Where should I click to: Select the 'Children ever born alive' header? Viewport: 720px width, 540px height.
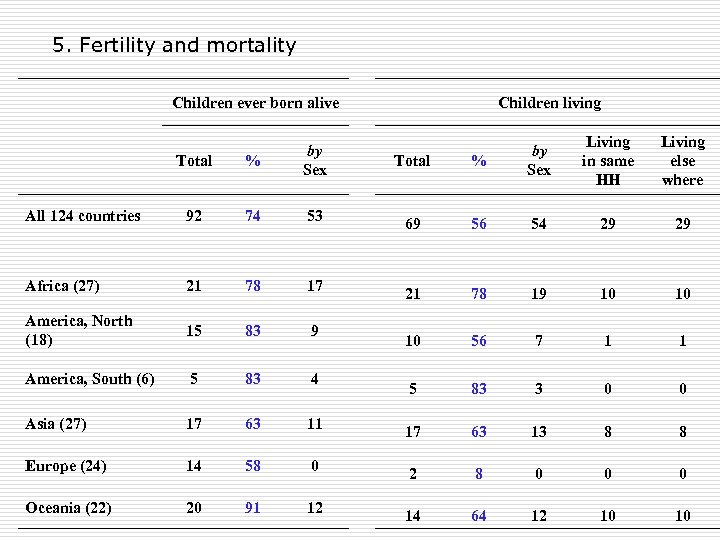point(255,102)
